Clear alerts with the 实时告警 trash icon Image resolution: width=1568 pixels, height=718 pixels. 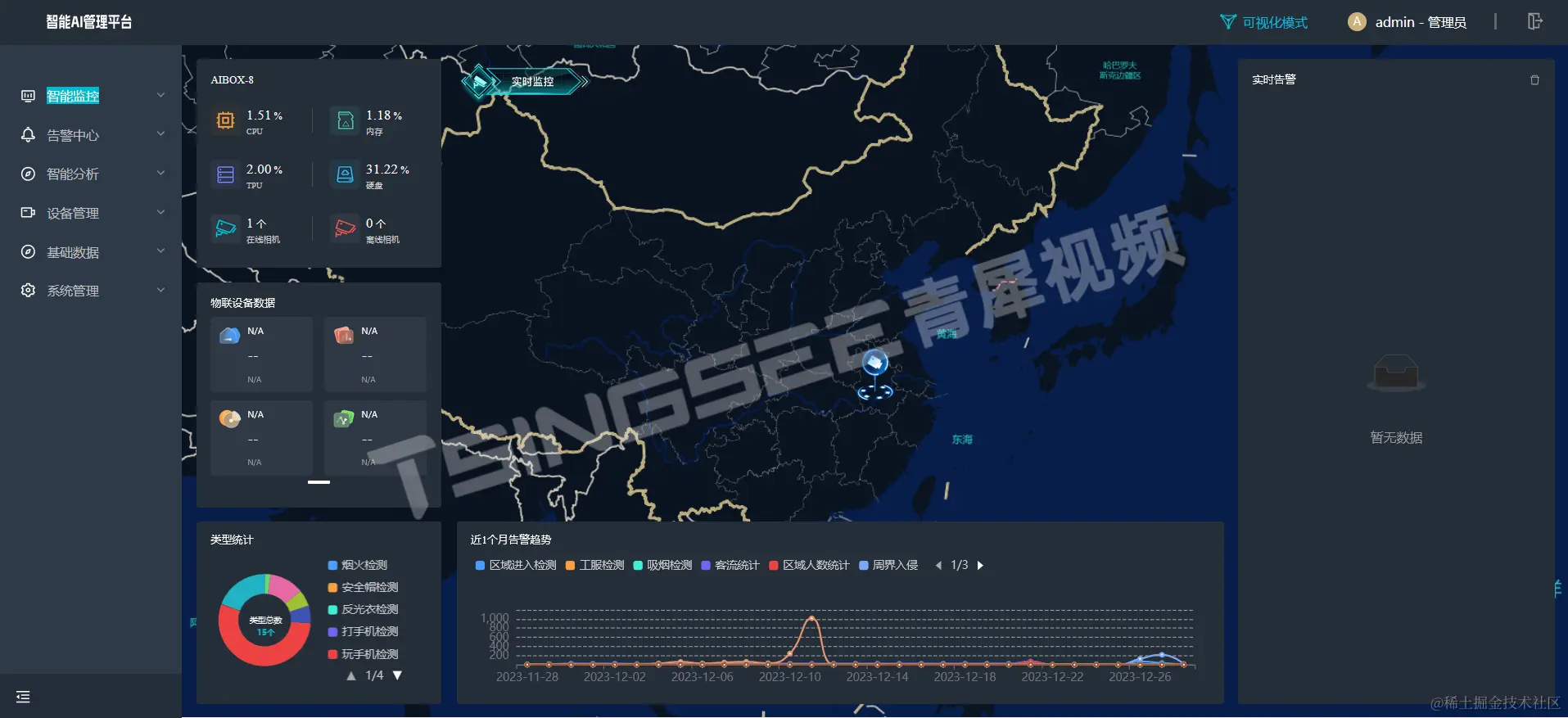tap(1534, 80)
